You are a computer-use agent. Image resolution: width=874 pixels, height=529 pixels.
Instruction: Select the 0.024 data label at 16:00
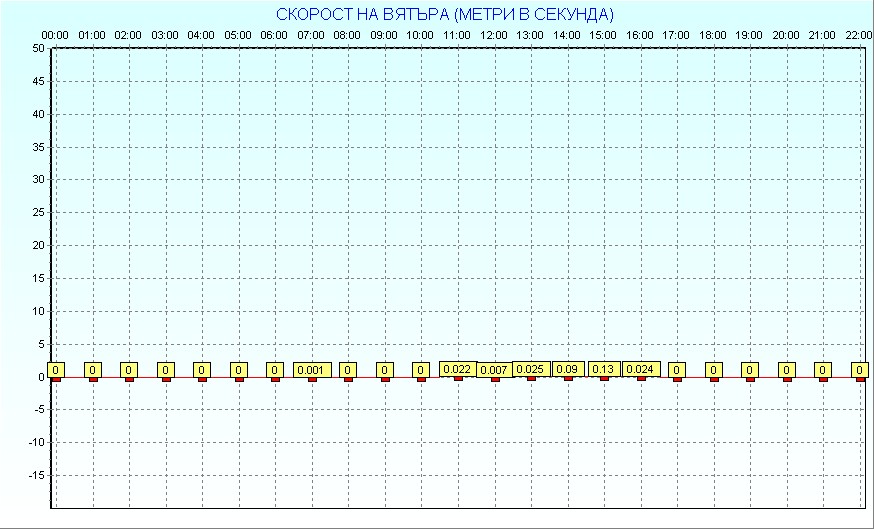pos(640,369)
